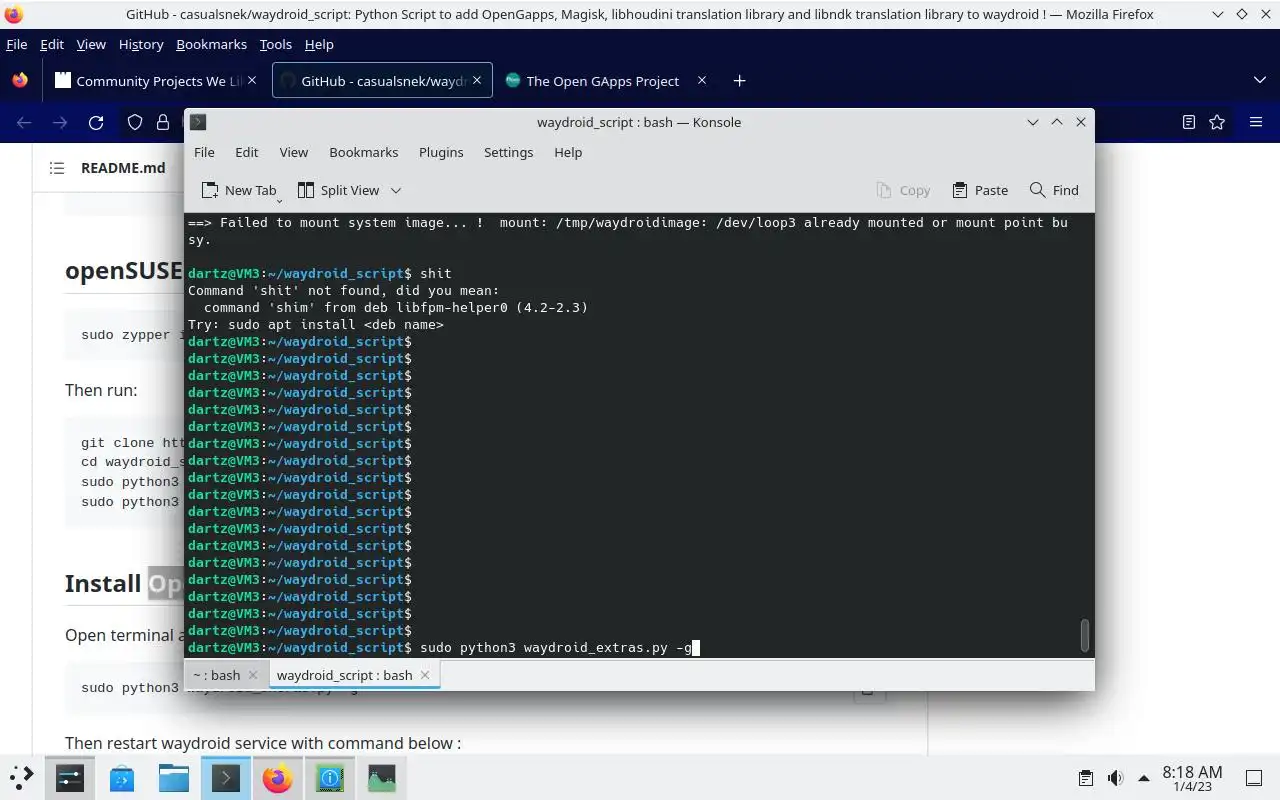Click the Konsole vertical scrollbar handle
1280x800 pixels.
click(x=1085, y=635)
